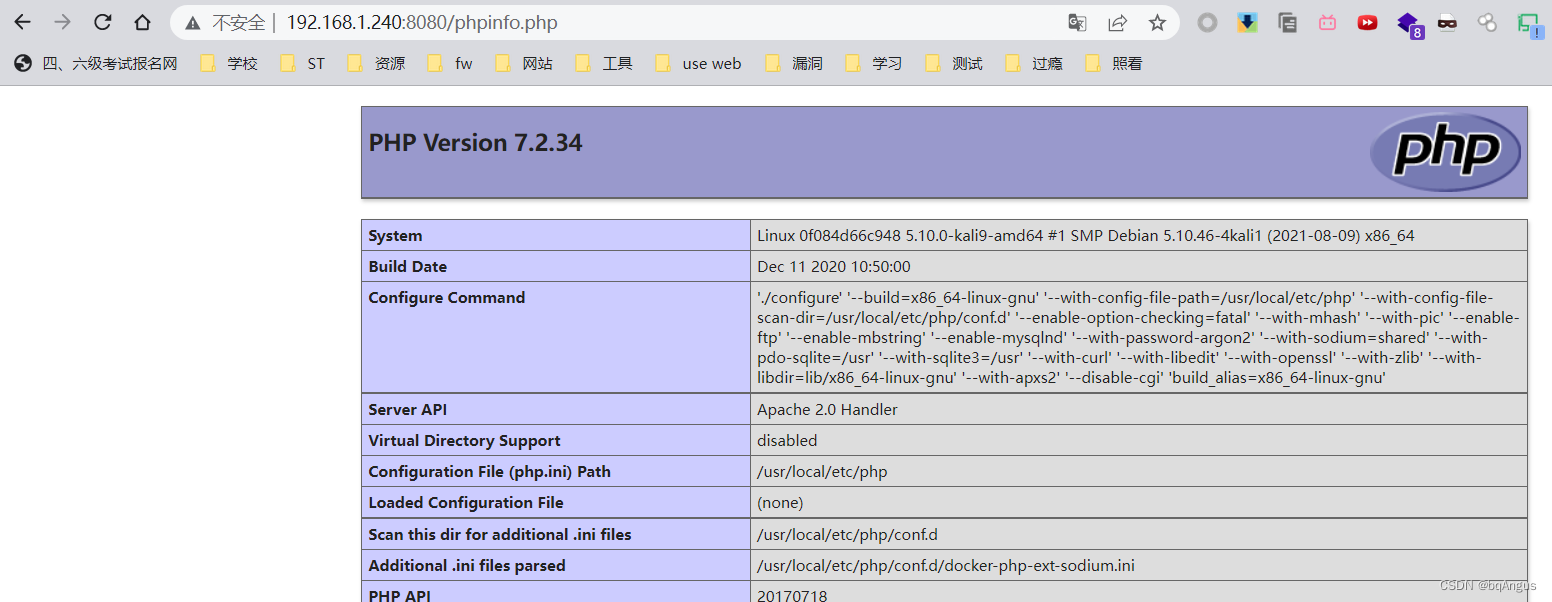Click the Linux 0f084d66c948 system value

[1085, 236]
